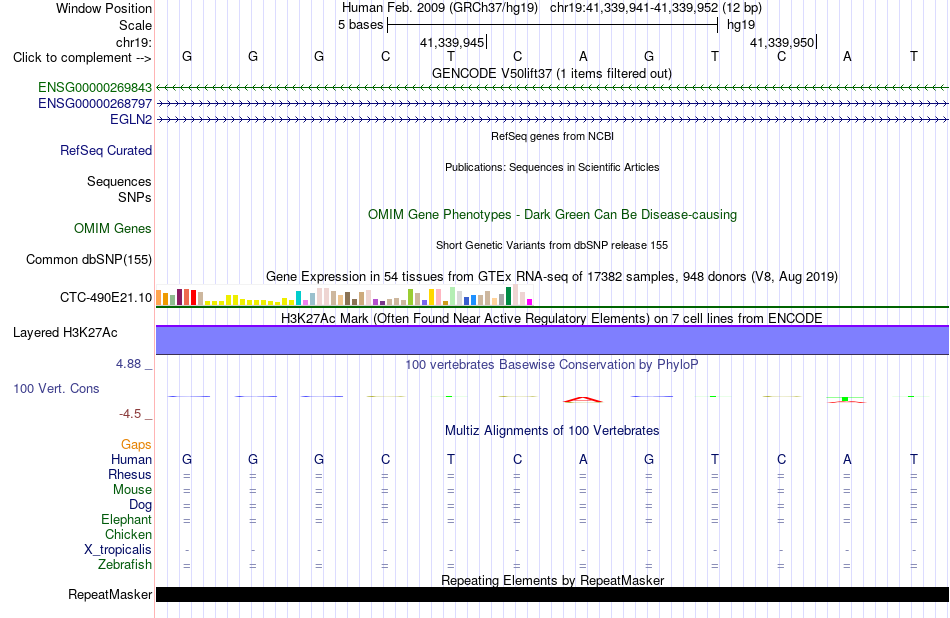Viewport: 950px width, 618px height.
Task: Click the RefSeq Curated track label
Action: (106, 150)
